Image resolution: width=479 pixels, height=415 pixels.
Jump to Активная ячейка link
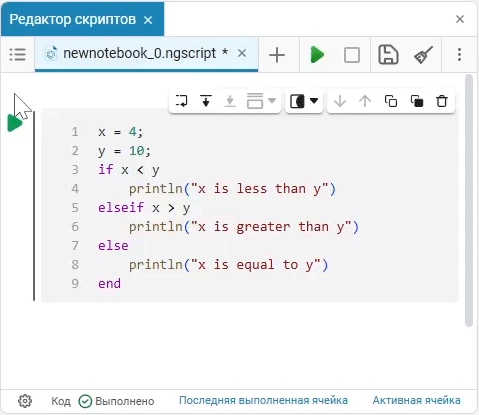click(x=416, y=400)
